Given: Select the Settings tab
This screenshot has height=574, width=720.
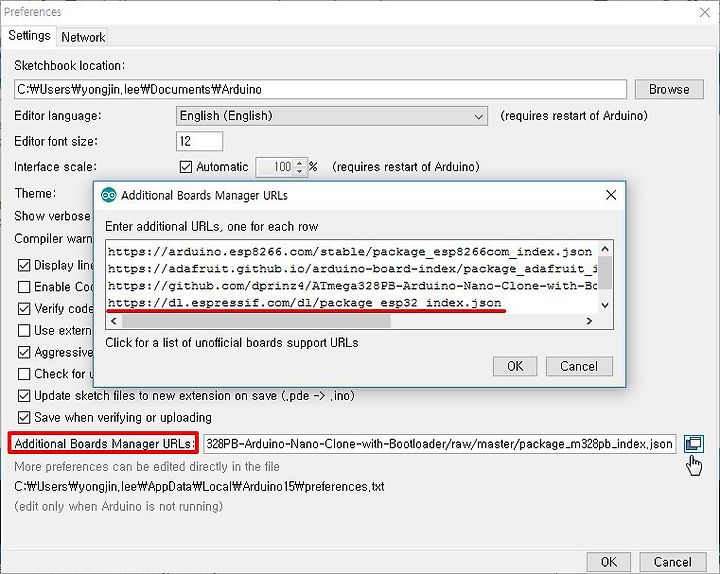Looking at the screenshot, I should [x=29, y=35].
